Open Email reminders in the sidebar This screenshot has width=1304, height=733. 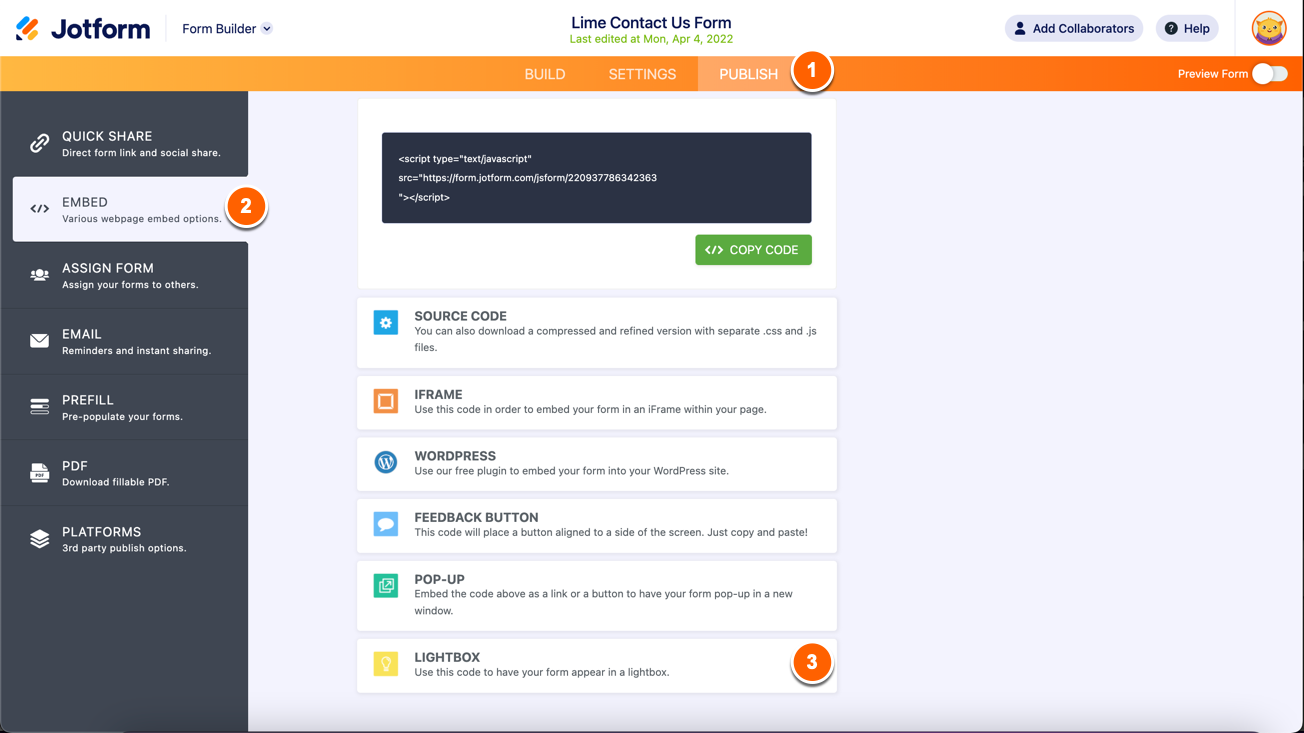tap(124, 341)
